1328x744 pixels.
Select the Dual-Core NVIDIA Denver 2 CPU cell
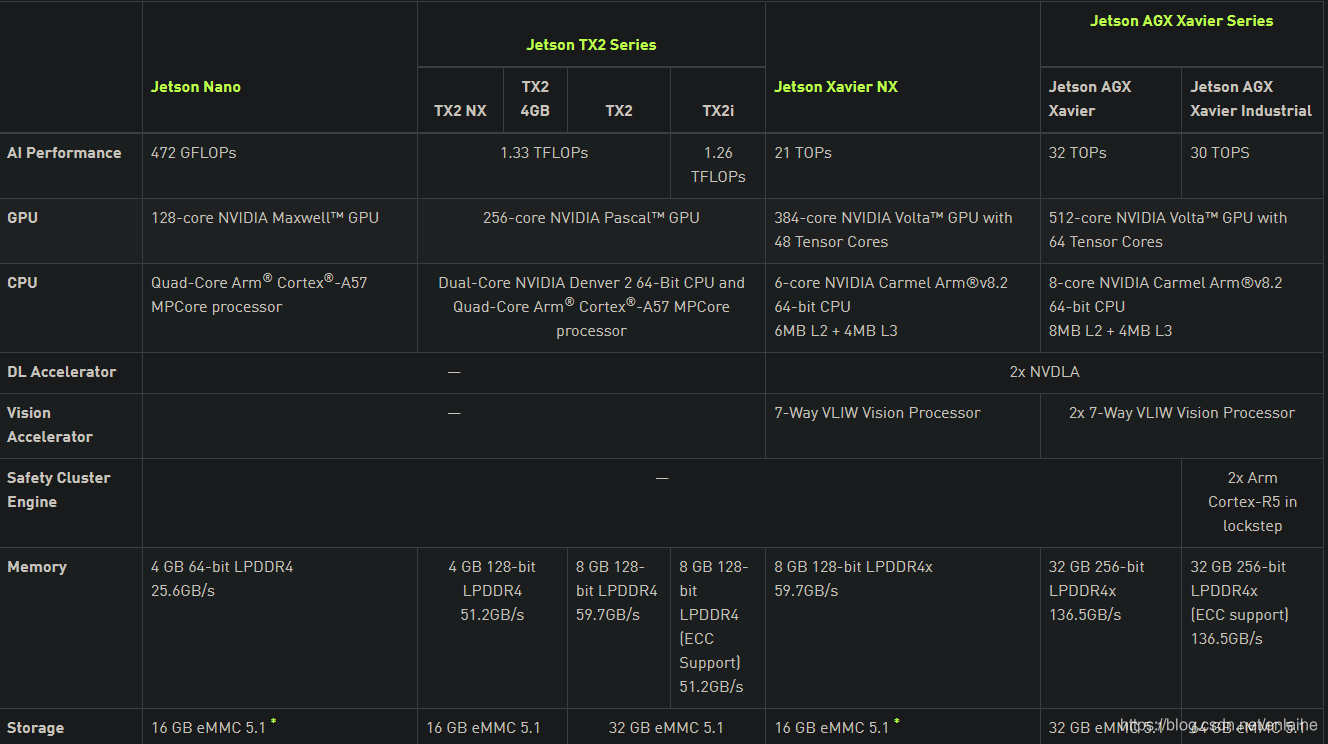point(591,307)
